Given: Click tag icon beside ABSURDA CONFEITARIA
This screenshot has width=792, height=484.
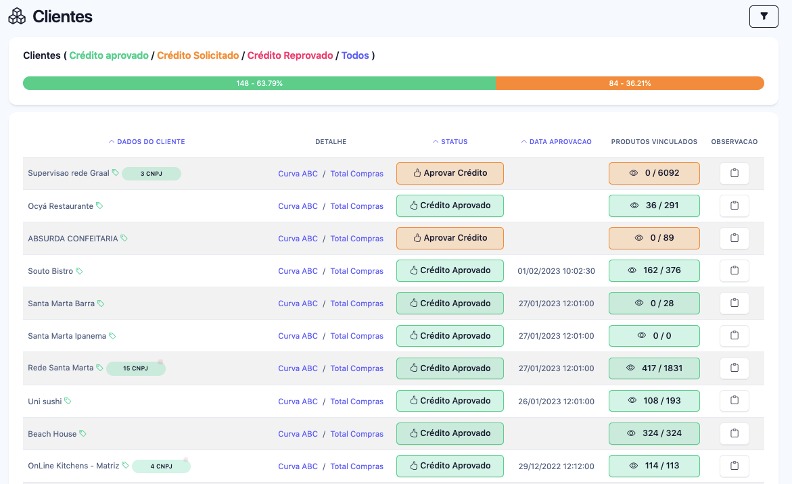Looking at the screenshot, I should (x=124, y=238).
